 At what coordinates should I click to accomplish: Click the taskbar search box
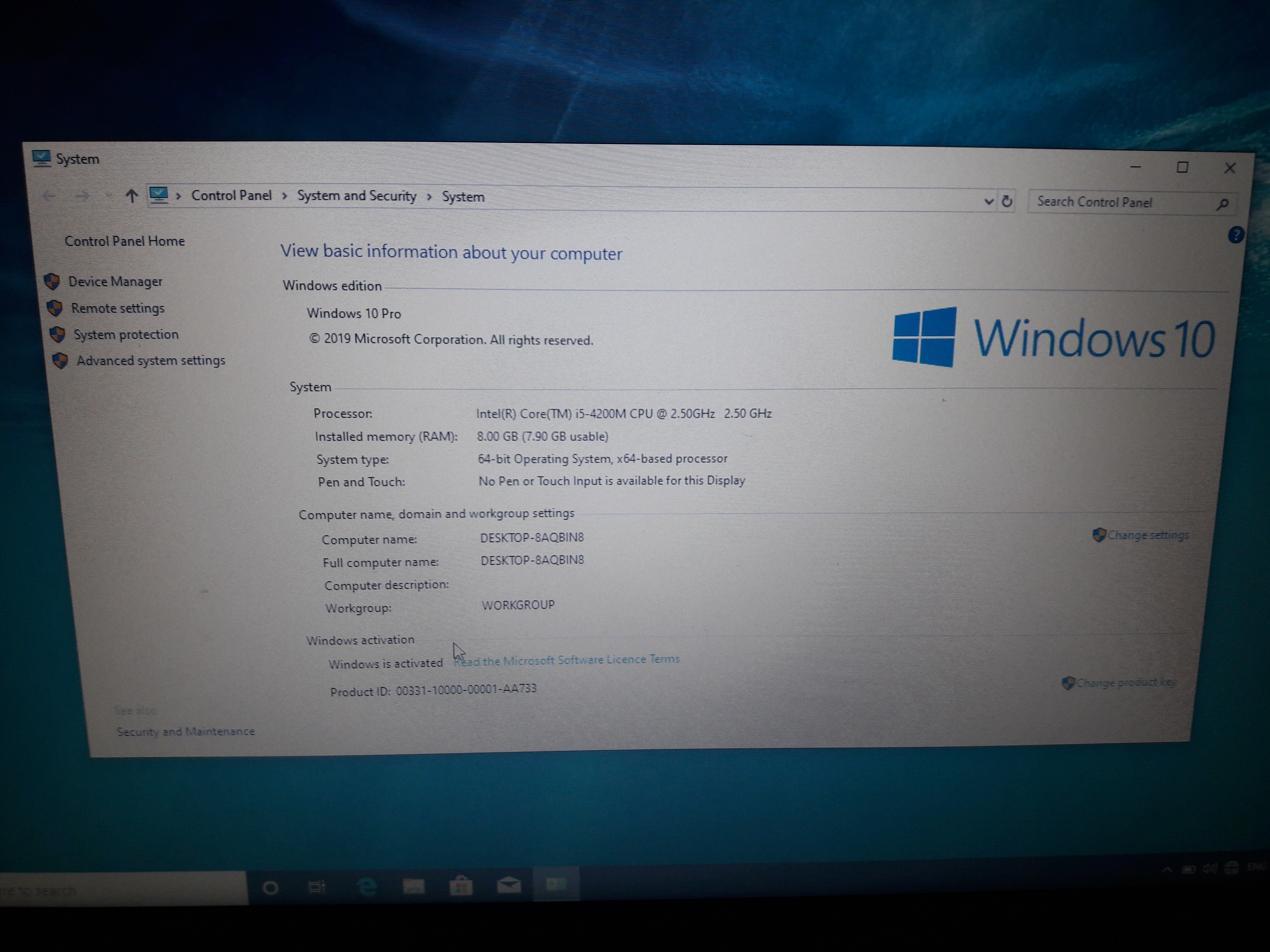(x=123, y=890)
